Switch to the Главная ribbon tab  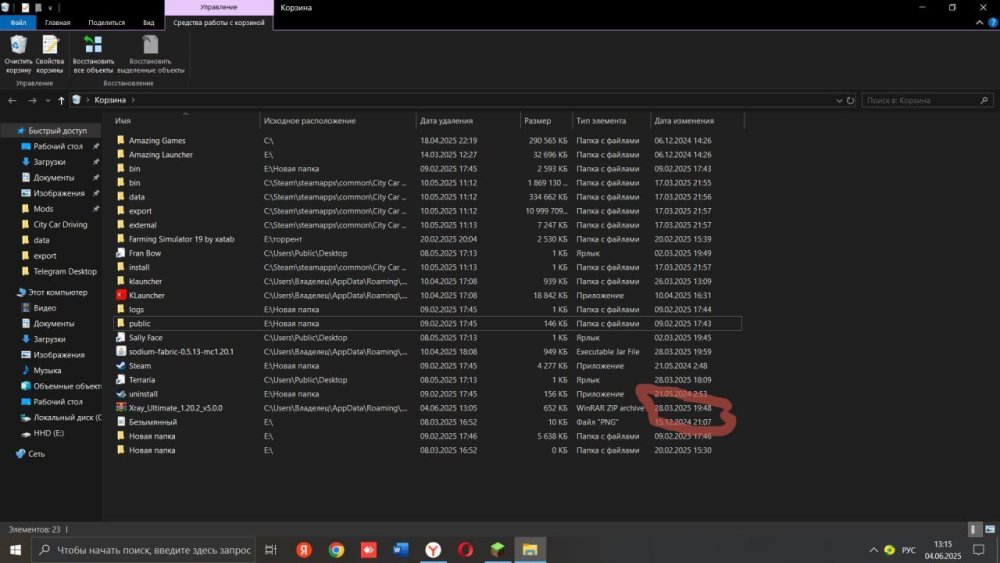57,22
